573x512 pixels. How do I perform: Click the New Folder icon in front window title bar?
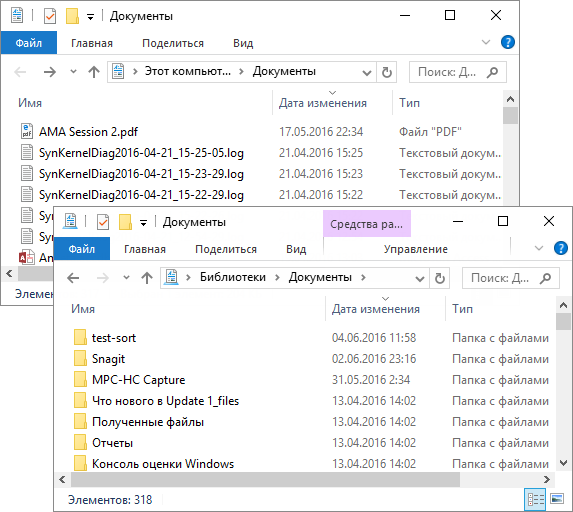tap(125, 222)
